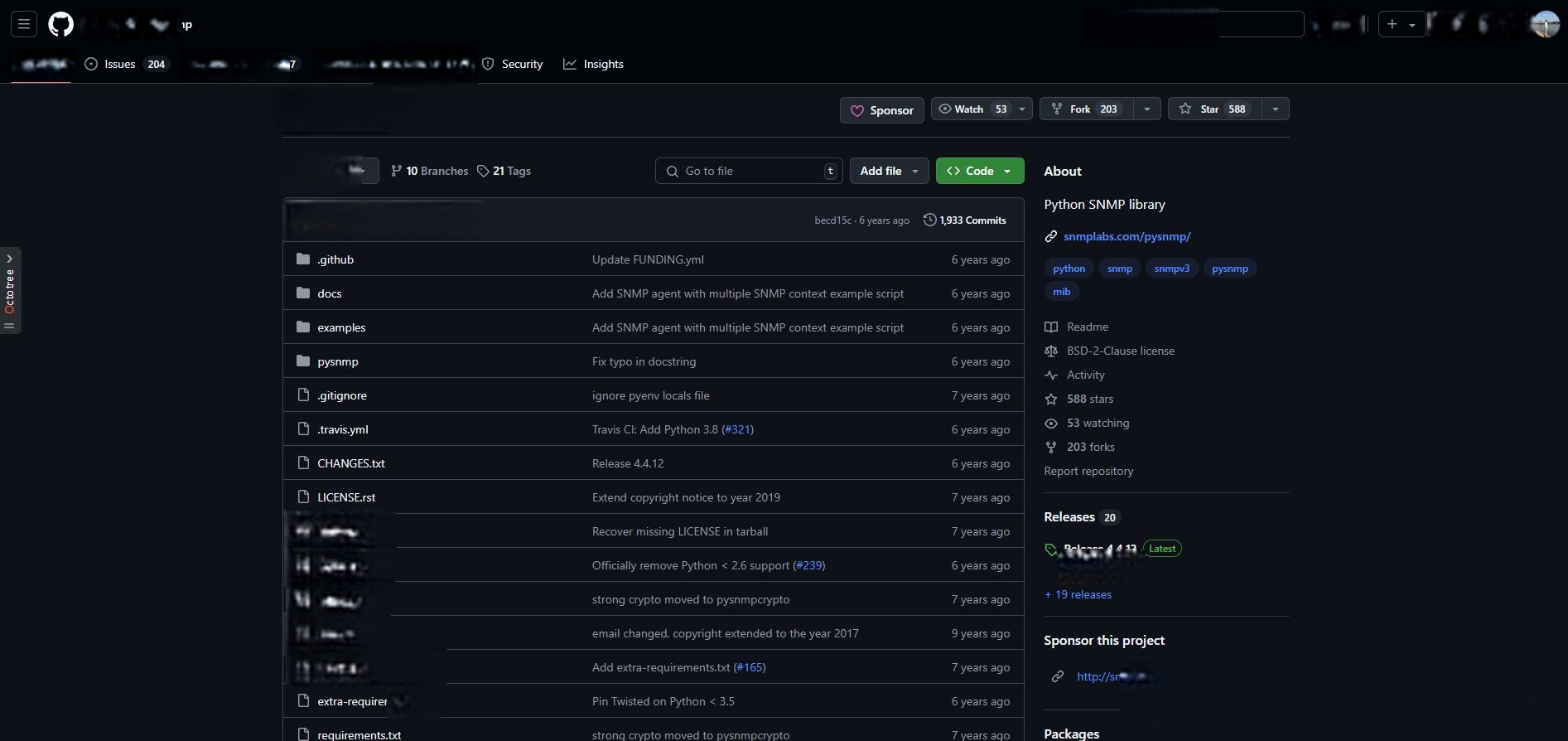Open the Insights tab

pos(593,64)
